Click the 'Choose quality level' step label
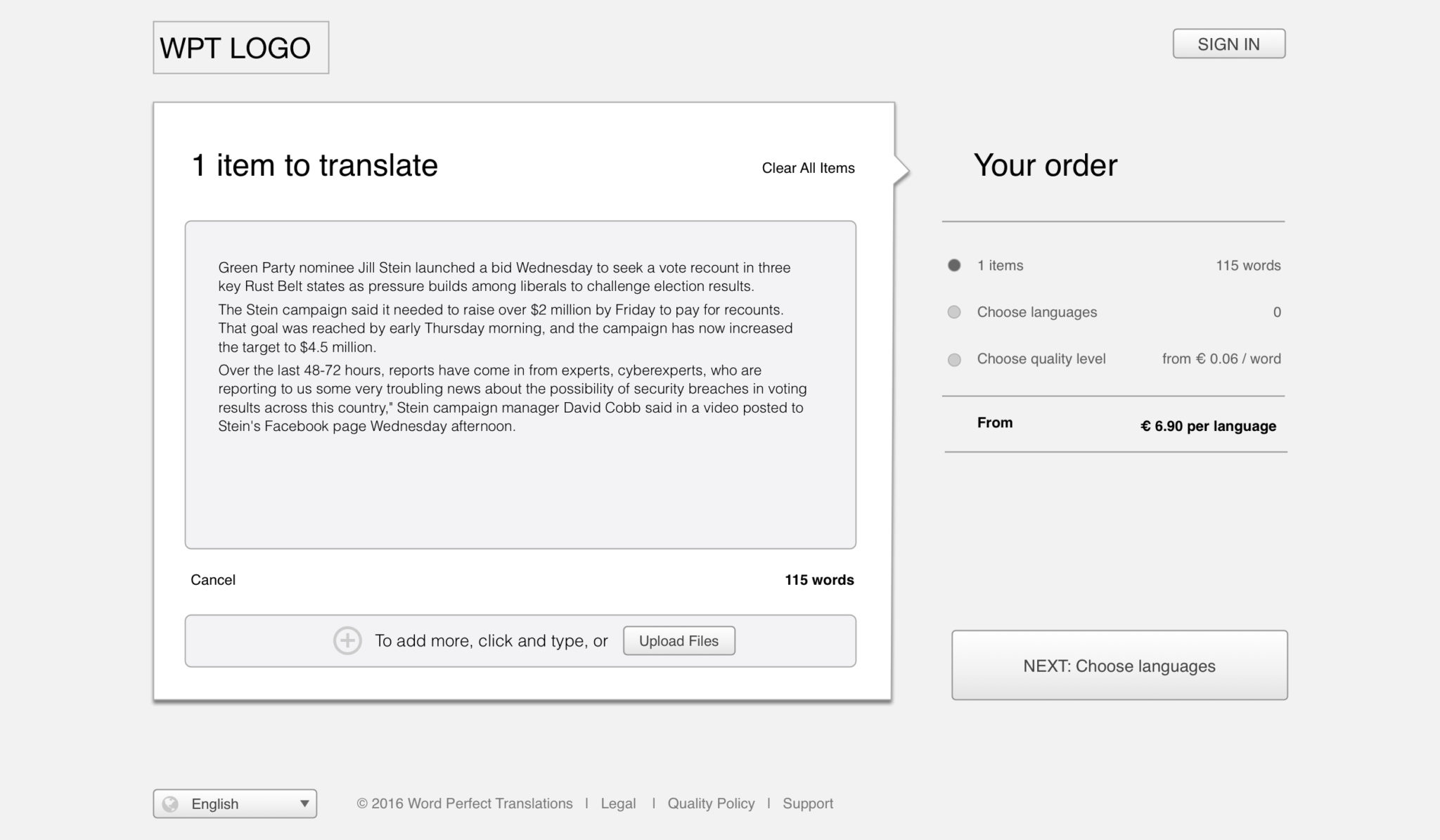Viewport: 1440px width, 840px height. [x=1041, y=359]
